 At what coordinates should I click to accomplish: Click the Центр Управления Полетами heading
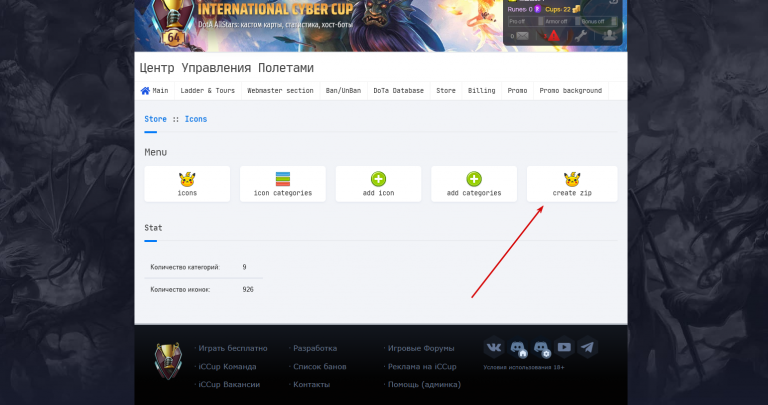pos(226,68)
